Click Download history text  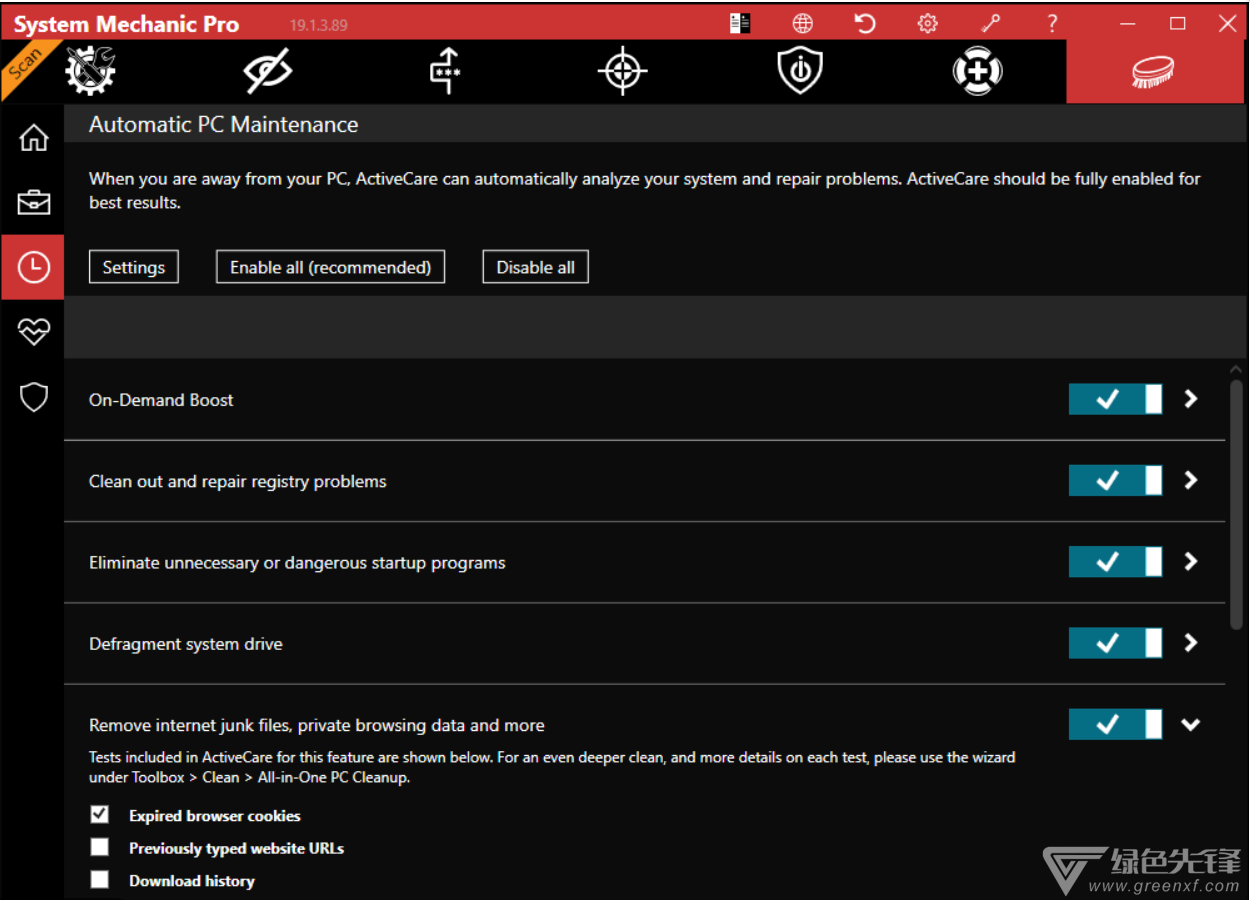[x=192, y=881]
